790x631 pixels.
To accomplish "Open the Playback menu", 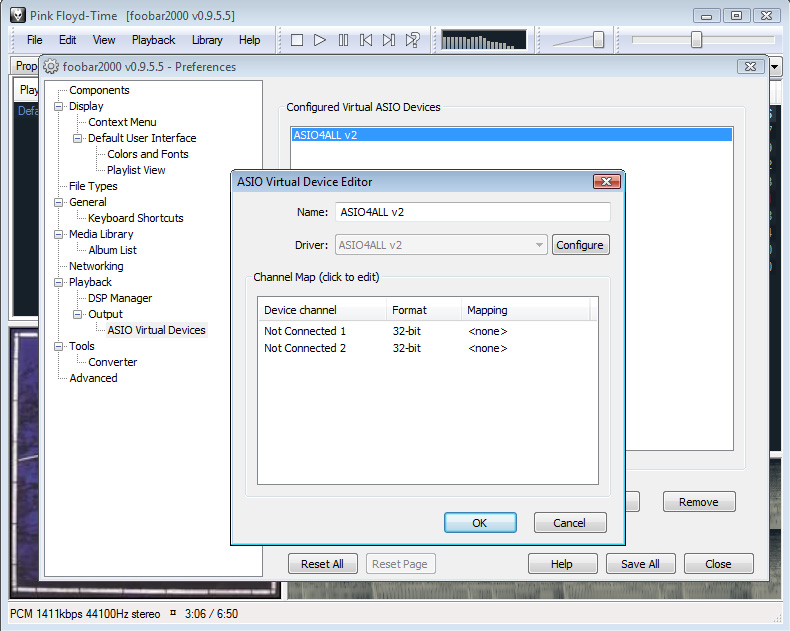I will click(153, 40).
